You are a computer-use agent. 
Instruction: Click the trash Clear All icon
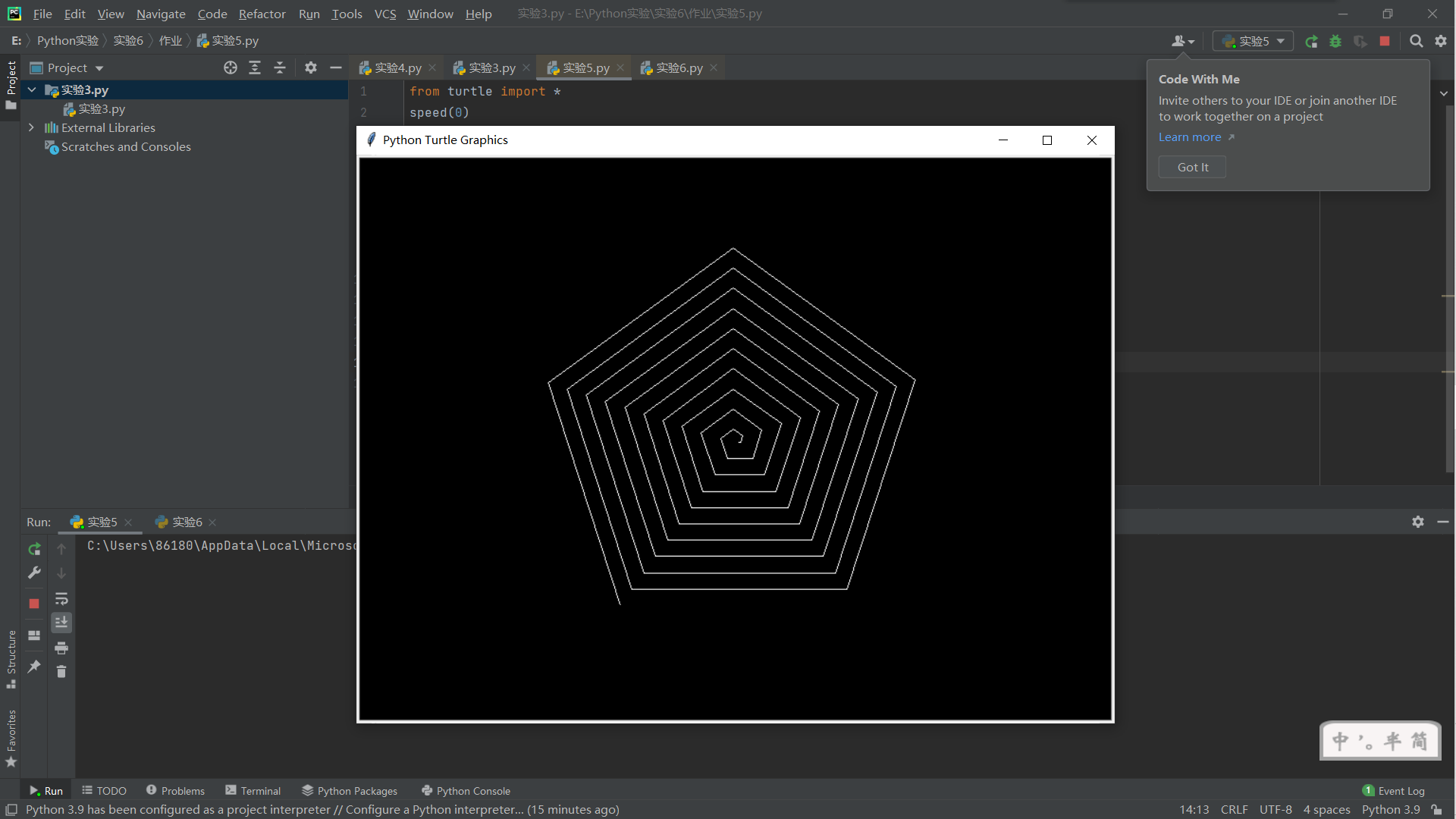pyautogui.click(x=61, y=672)
